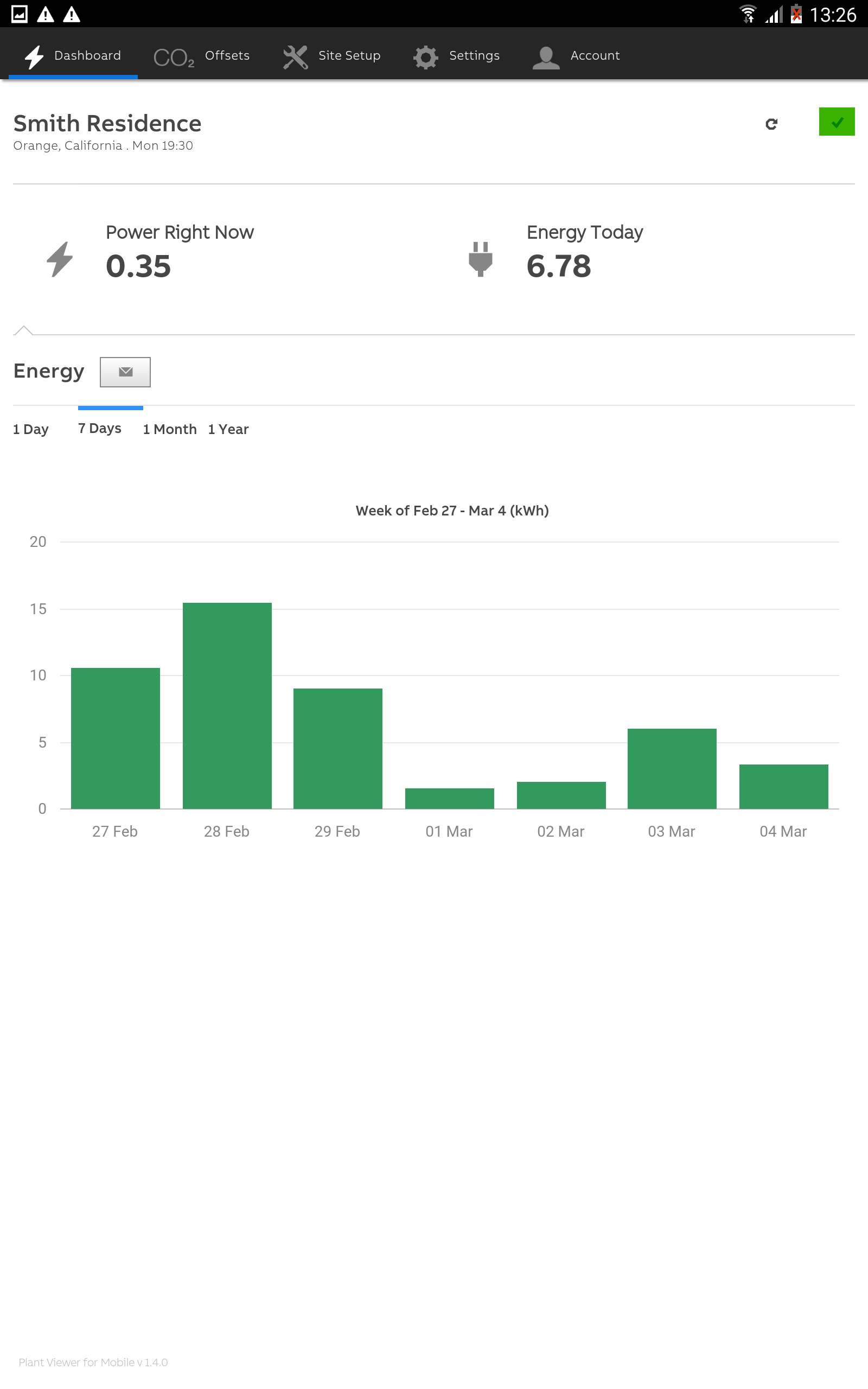Tap the 03 Mar energy bar

point(672,768)
